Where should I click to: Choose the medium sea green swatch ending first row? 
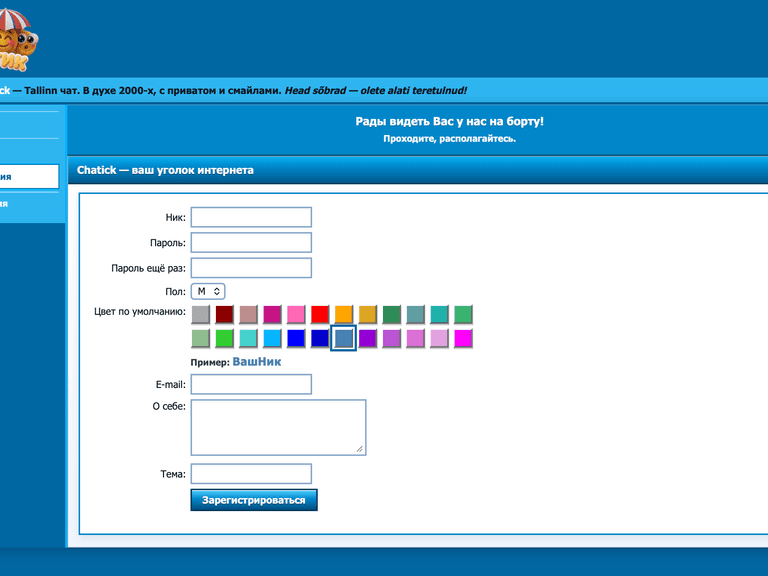(x=463, y=314)
